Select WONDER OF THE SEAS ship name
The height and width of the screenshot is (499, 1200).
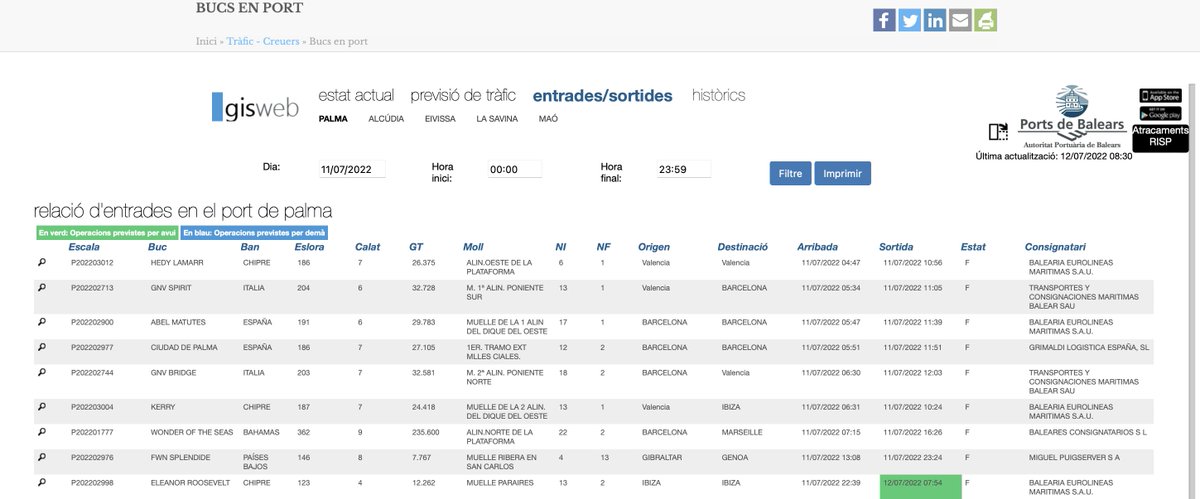click(x=192, y=432)
